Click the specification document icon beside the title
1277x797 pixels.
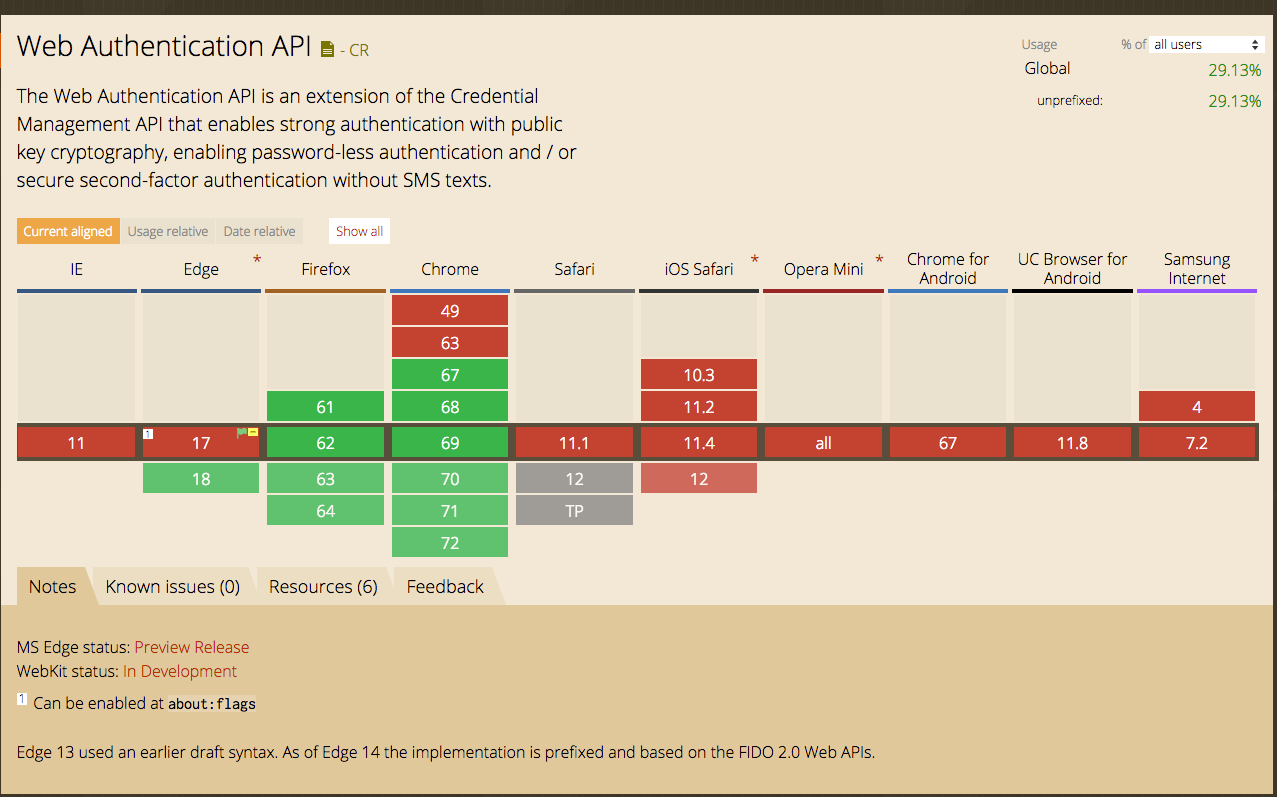pyautogui.click(x=327, y=47)
